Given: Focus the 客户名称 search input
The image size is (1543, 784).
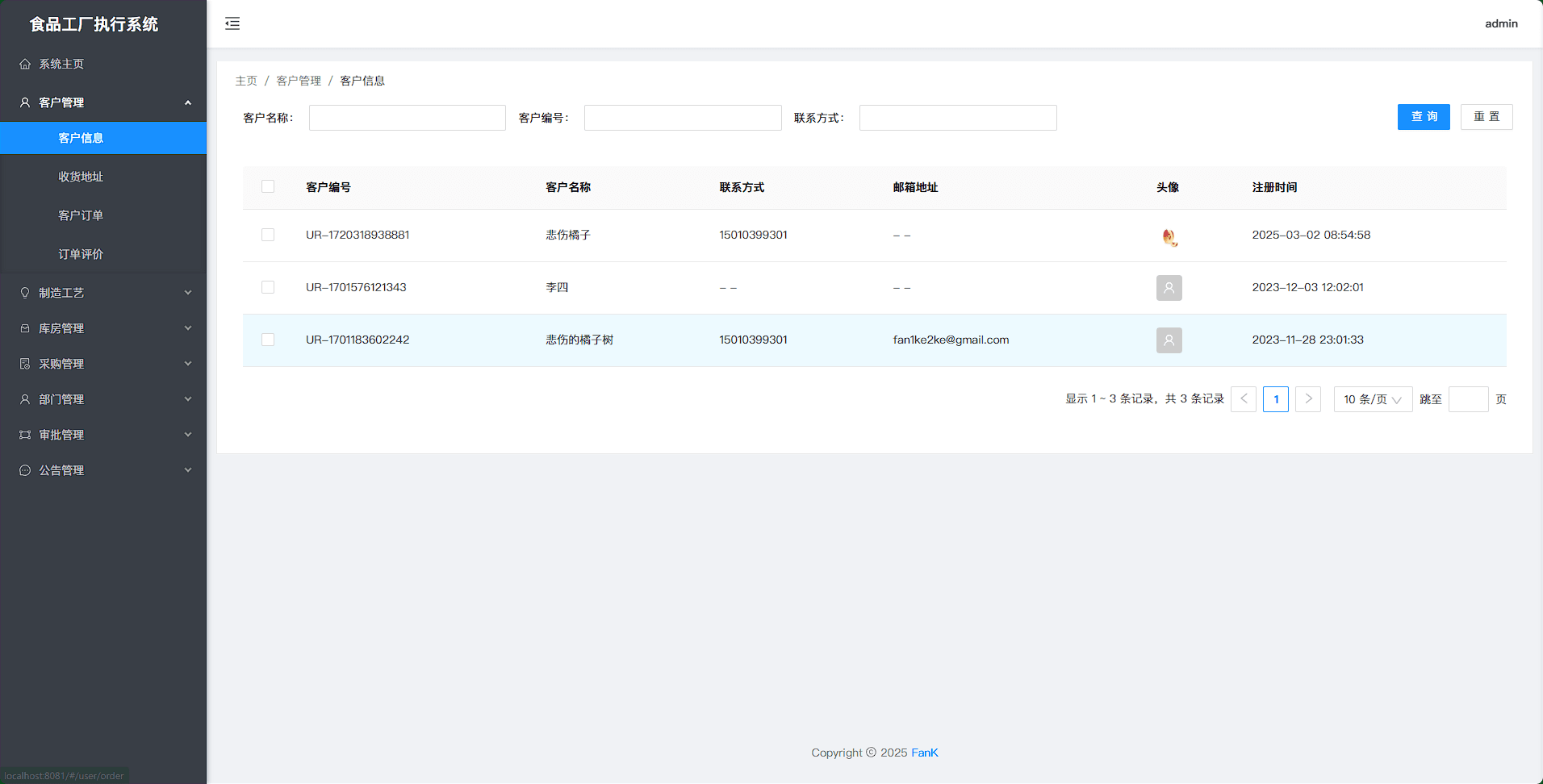Looking at the screenshot, I should (407, 118).
